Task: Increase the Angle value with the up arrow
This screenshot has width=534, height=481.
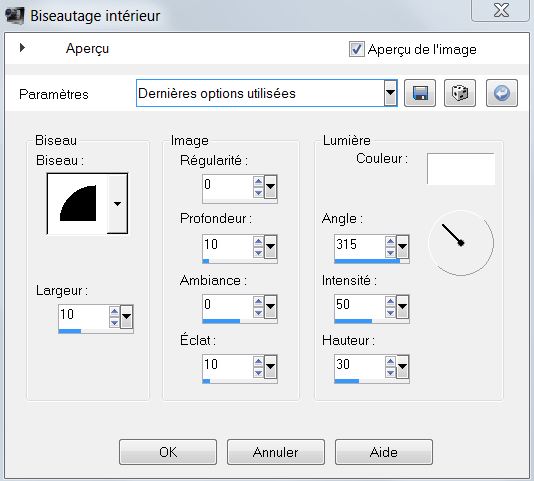Action: point(390,242)
